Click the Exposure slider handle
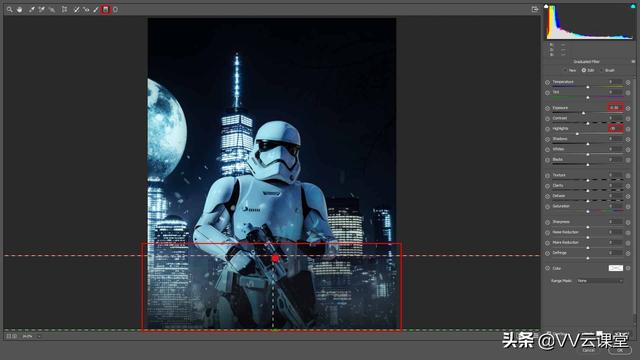The width and height of the screenshot is (640, 360). 583,113
